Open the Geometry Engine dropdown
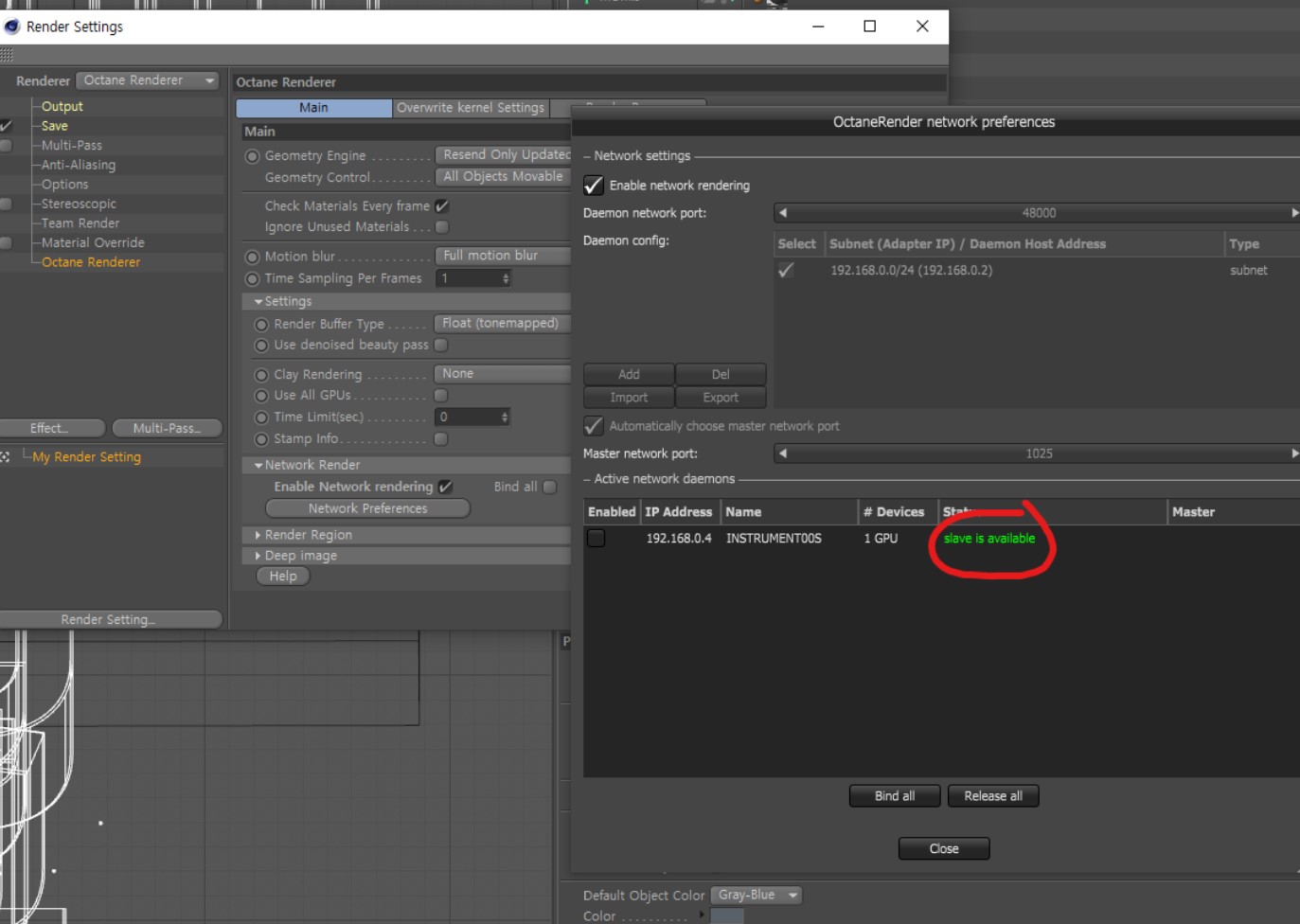1300x924 pixels. pos(503,155)
